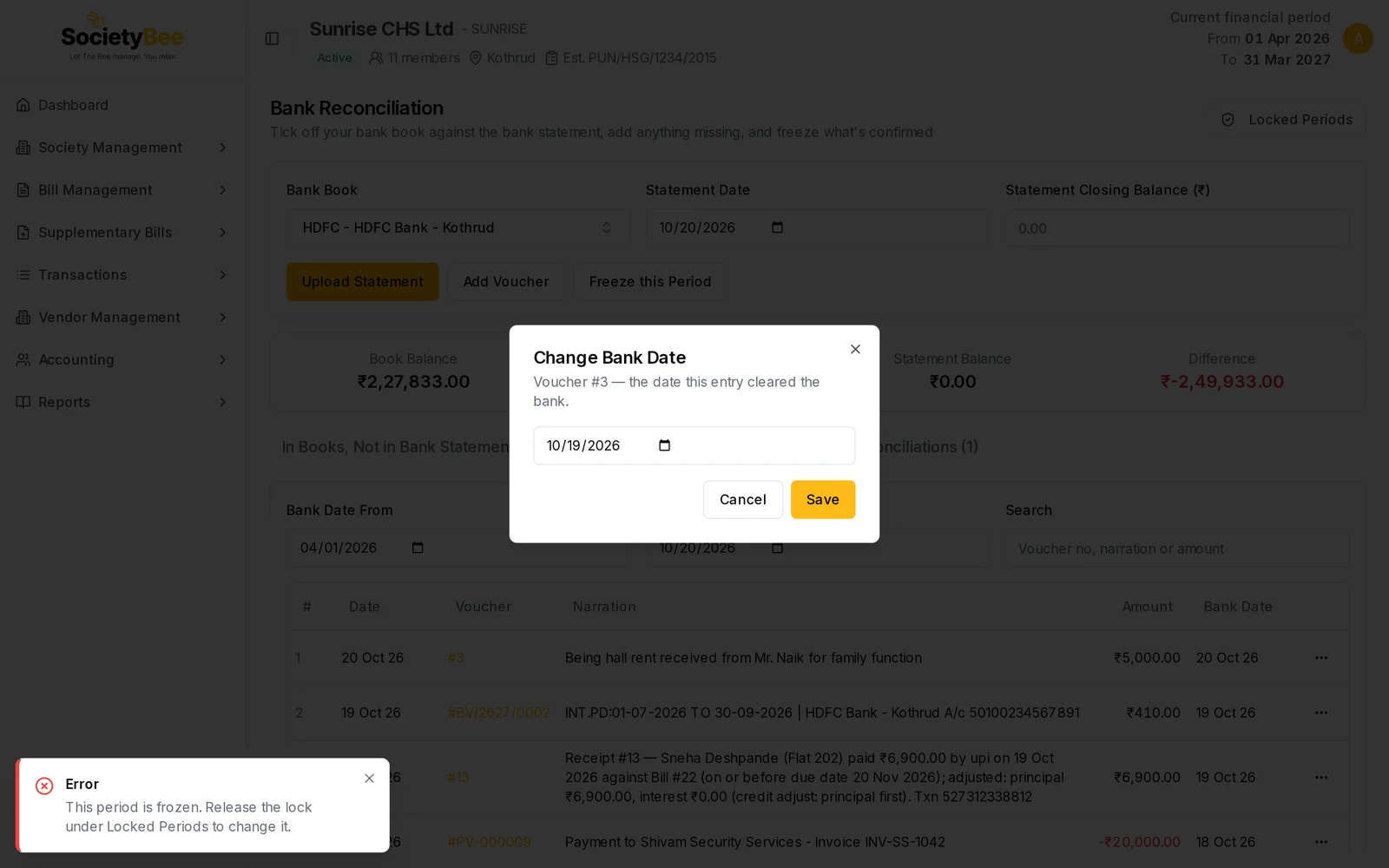Open the Society Management menu
1389x868 pixels.
tap(122, 148)
